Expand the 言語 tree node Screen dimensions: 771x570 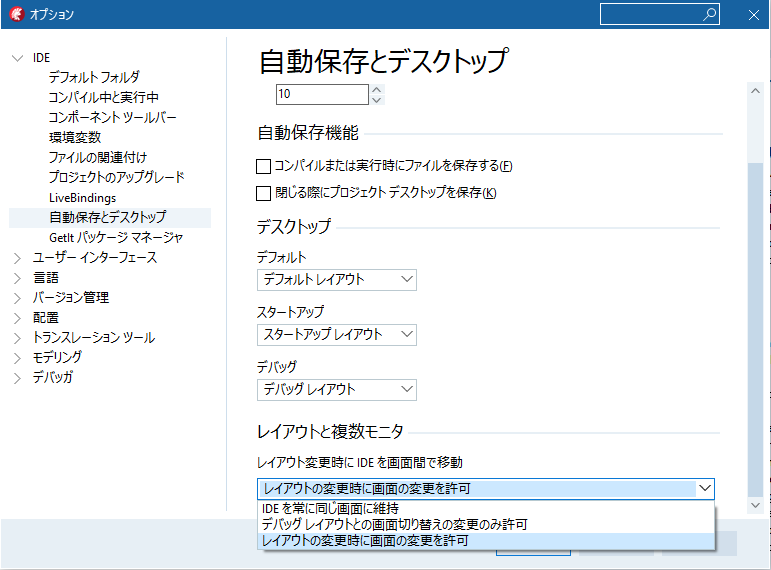(x=17, y=278)
